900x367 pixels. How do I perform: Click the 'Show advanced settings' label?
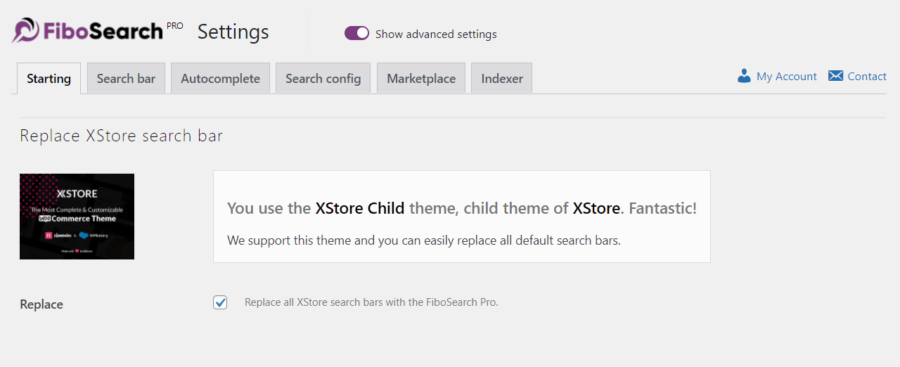click(436, 34)
